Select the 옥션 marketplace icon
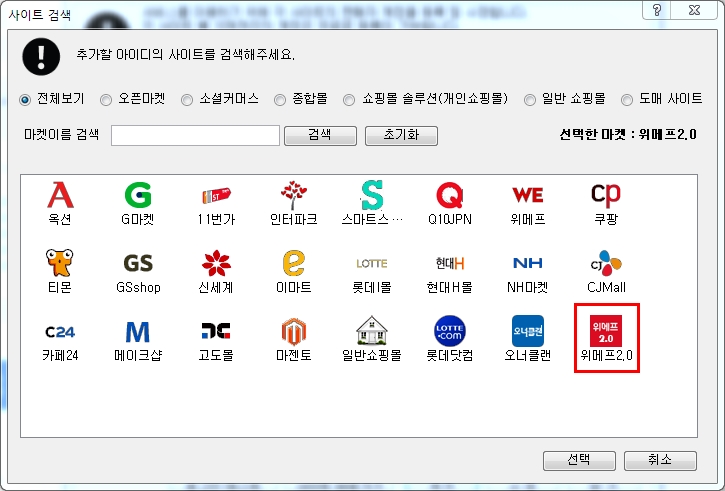 pos(61,195)
